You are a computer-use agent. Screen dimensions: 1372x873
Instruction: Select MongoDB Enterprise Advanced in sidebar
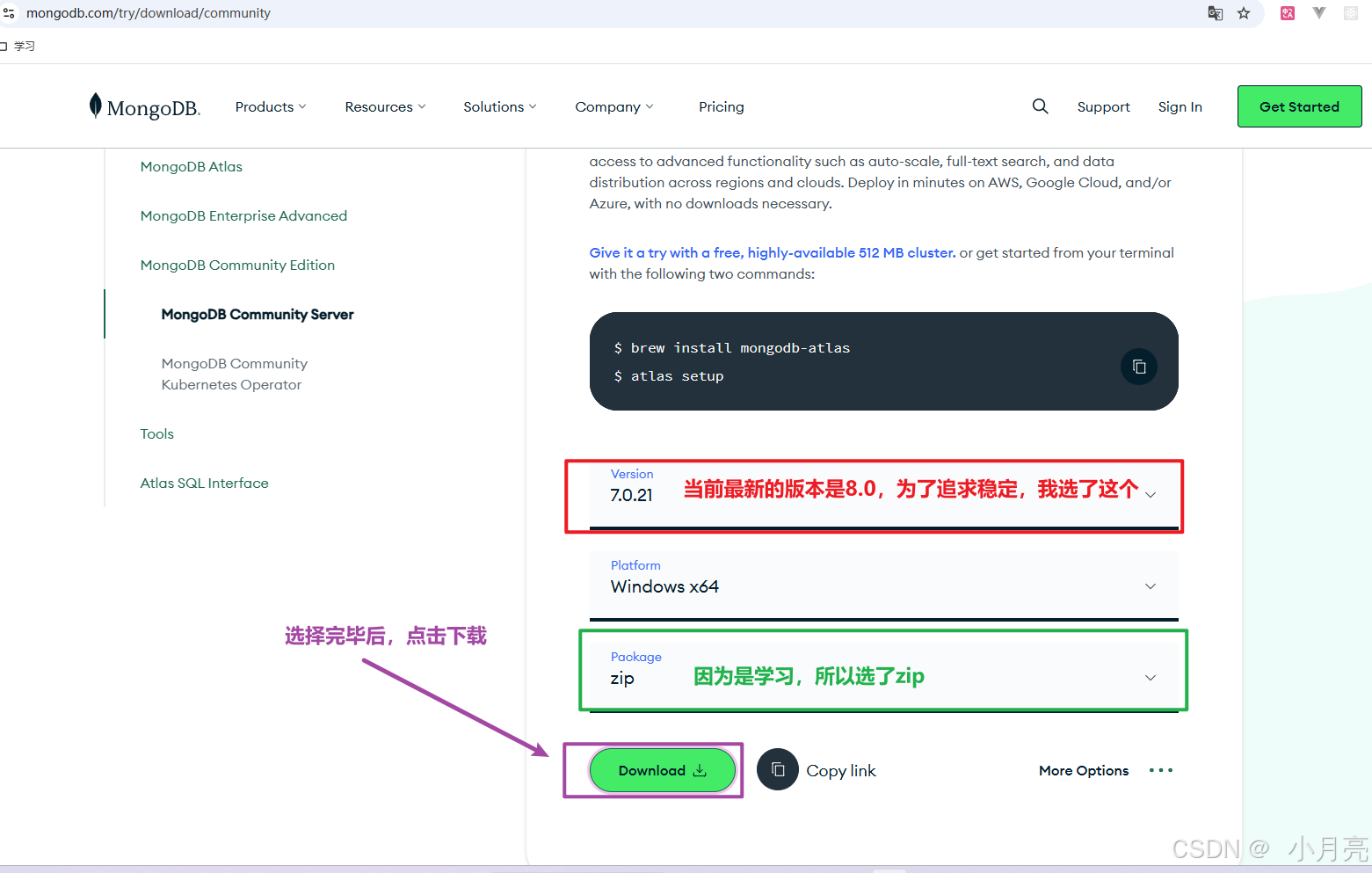pos(243,215)
